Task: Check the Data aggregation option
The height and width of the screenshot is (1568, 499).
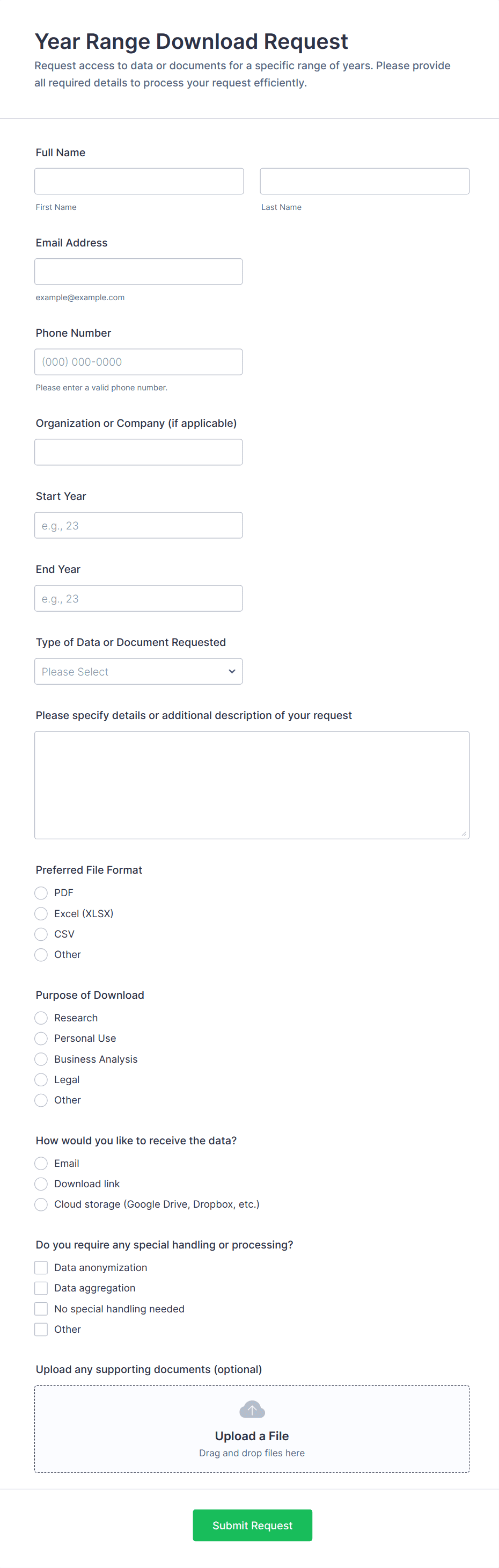Action: [41, 1289]
